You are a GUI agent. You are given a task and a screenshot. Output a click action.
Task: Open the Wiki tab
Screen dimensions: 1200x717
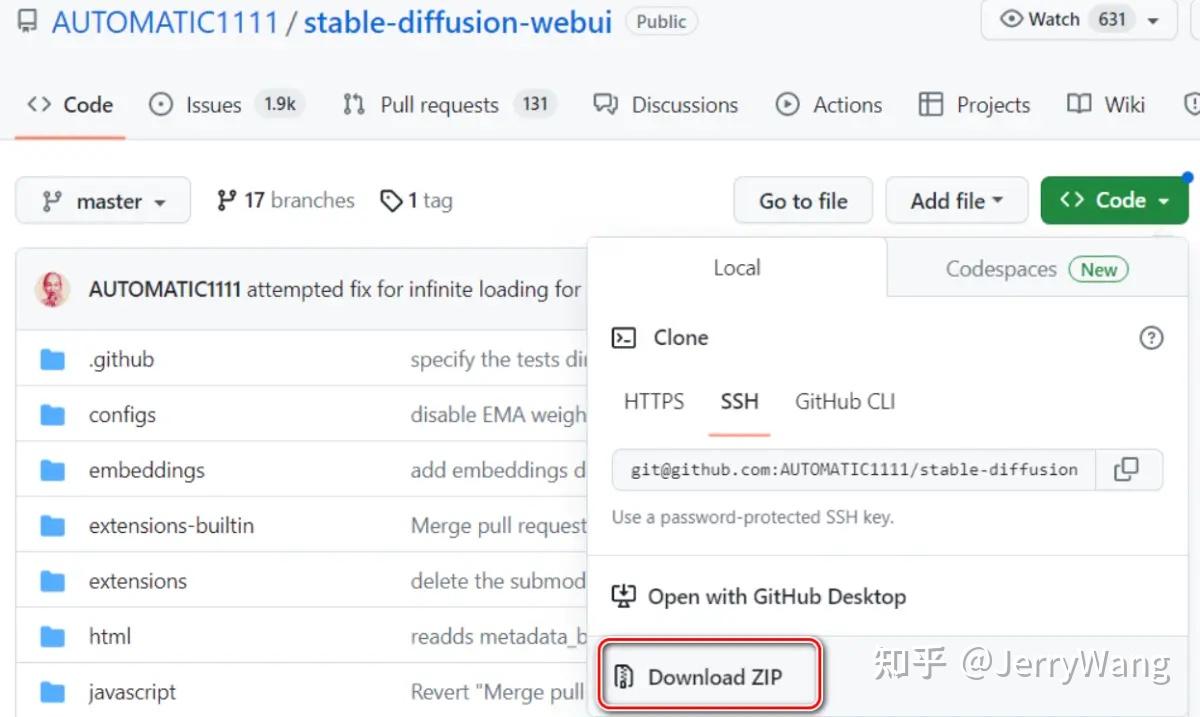(1106, 105)
